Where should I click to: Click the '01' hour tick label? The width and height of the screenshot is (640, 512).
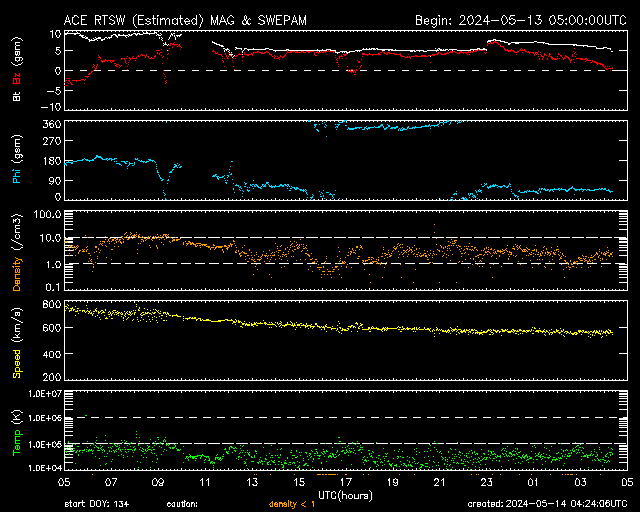533,482
